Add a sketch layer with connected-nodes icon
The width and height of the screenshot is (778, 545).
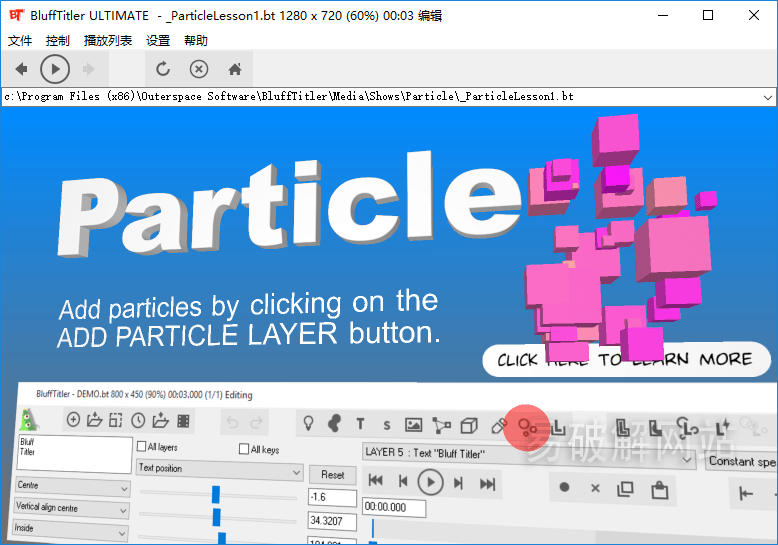(x=441, y=425)
